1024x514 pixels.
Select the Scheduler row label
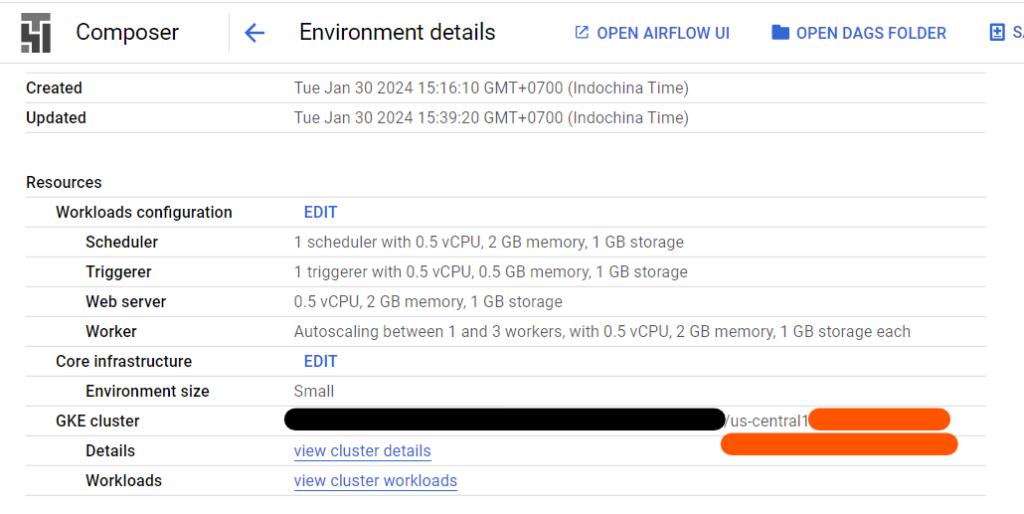[121, 242]
